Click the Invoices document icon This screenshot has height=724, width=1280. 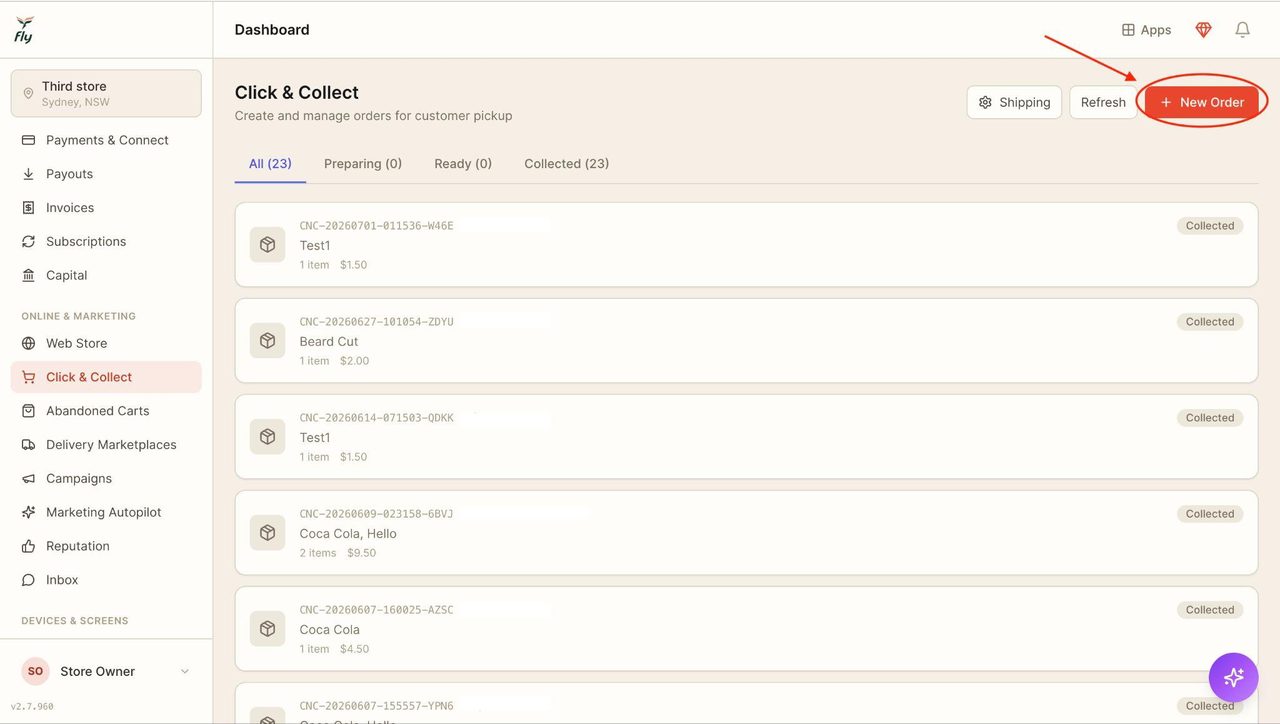pyautogui.click(x=28, y=208)
